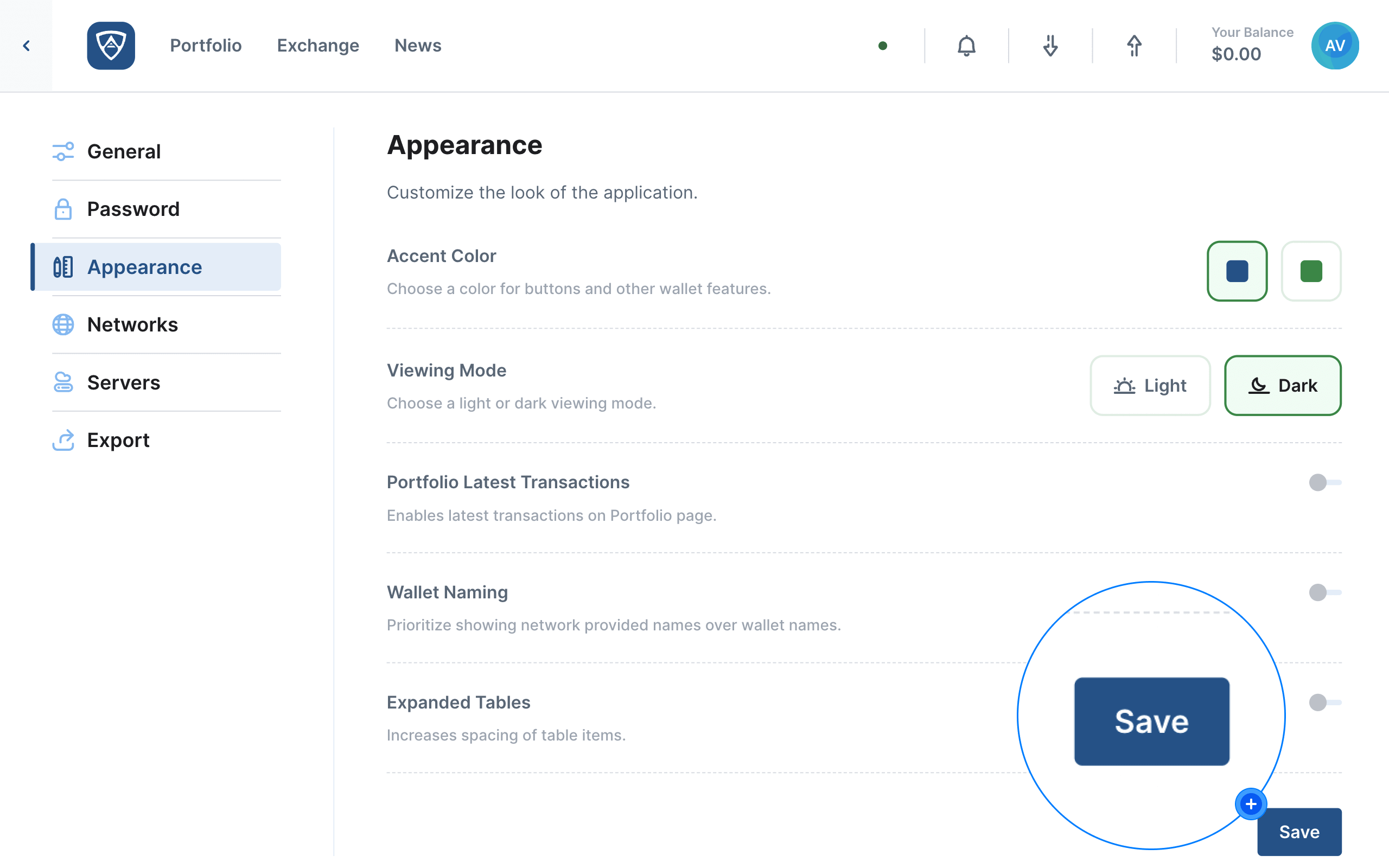Viewport: 1389px width, 868px height.
Task: Switch viewing mode to Dark
Action: (x=1282, y=385)
